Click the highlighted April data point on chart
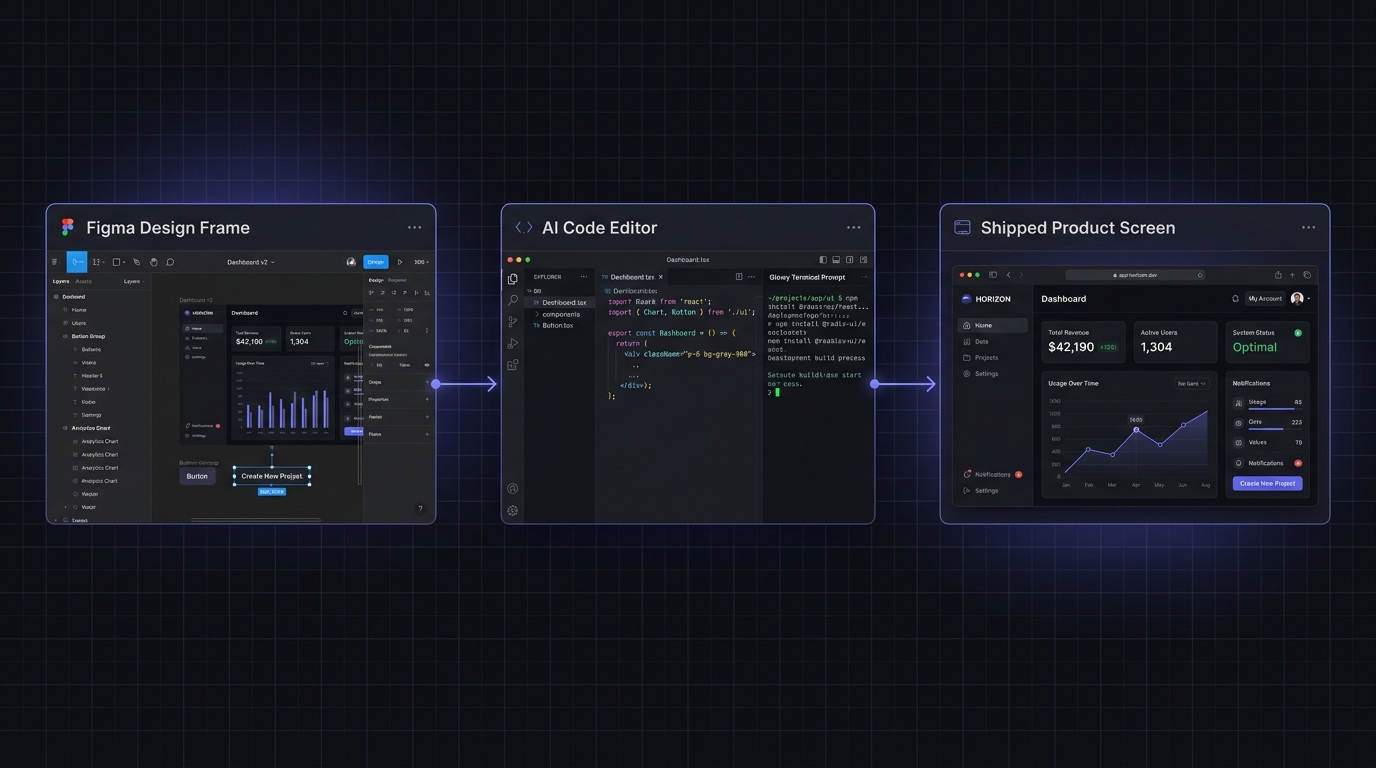 point(1136,430)
